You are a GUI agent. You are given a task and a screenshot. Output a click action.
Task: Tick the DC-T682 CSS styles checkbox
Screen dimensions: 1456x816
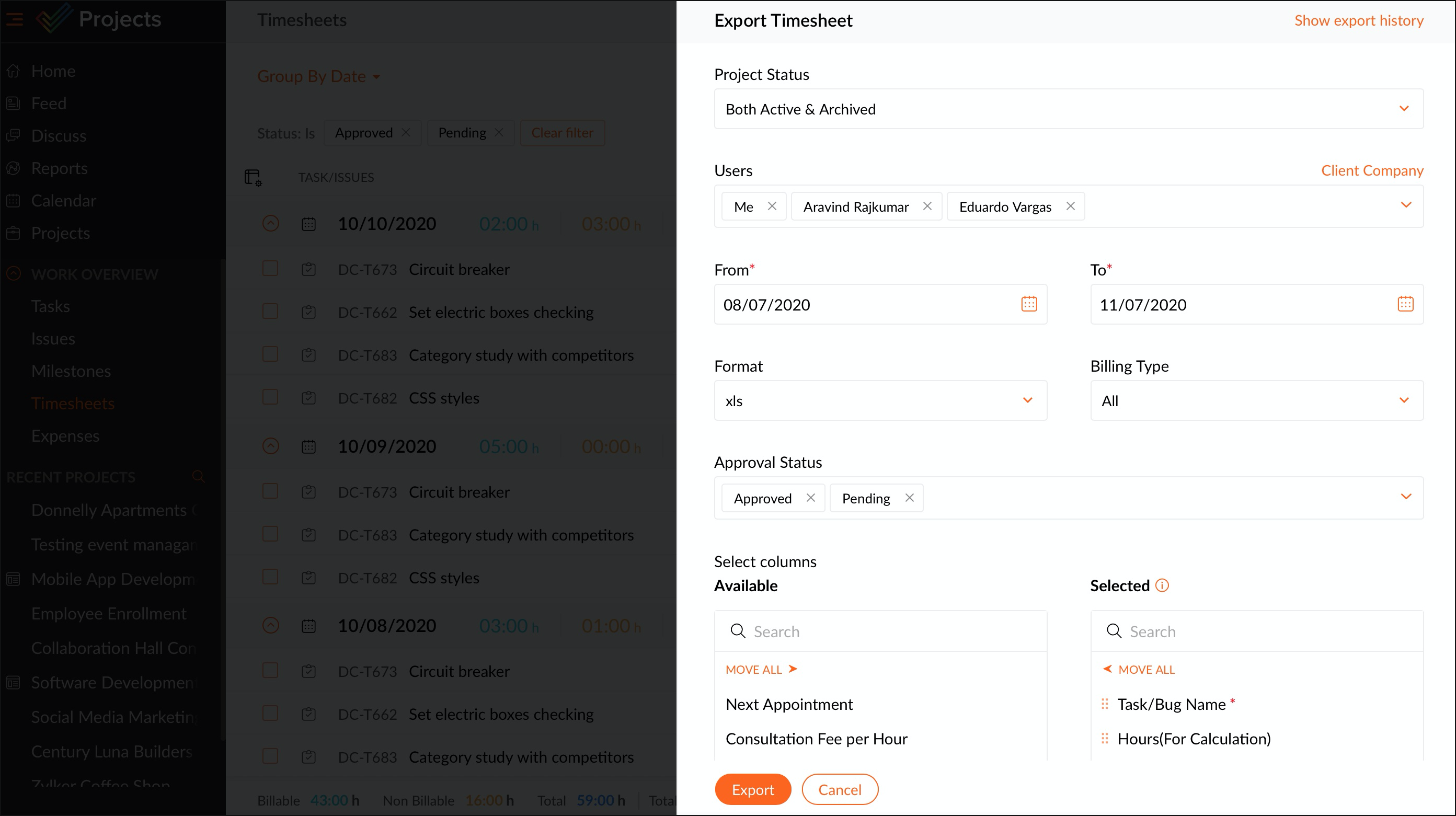[x=270, y=397]
